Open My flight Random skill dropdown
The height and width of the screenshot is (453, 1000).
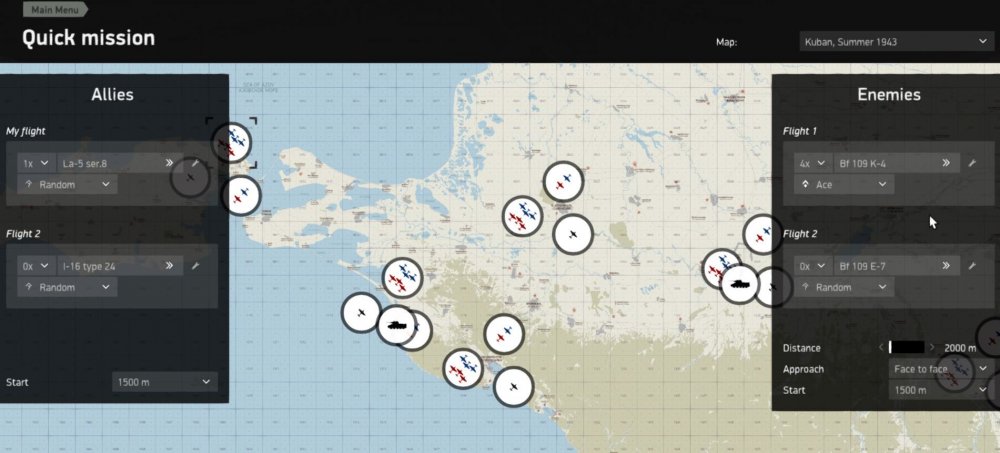click(67, 184)
